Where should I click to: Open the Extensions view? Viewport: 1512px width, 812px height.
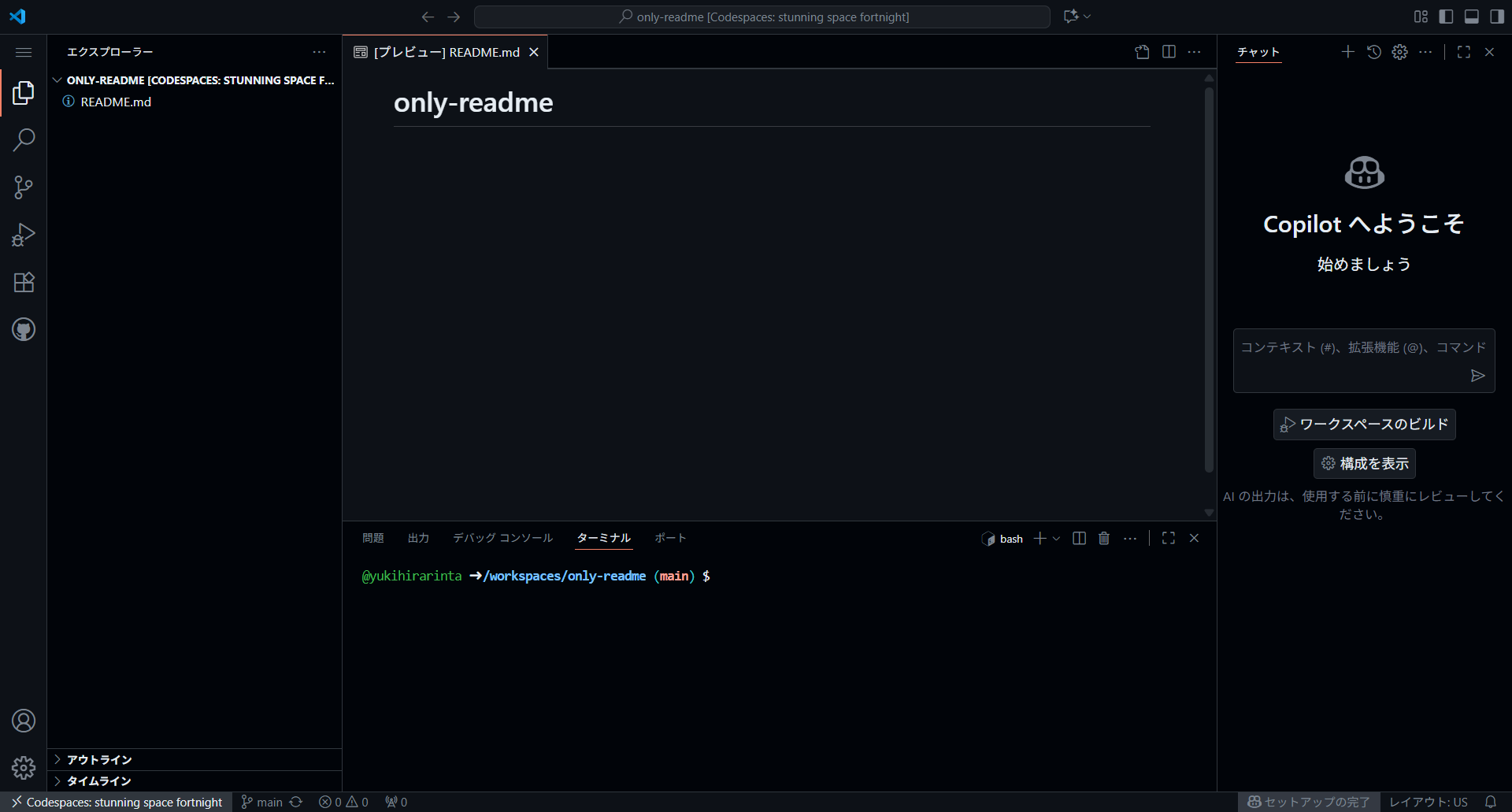24,282
